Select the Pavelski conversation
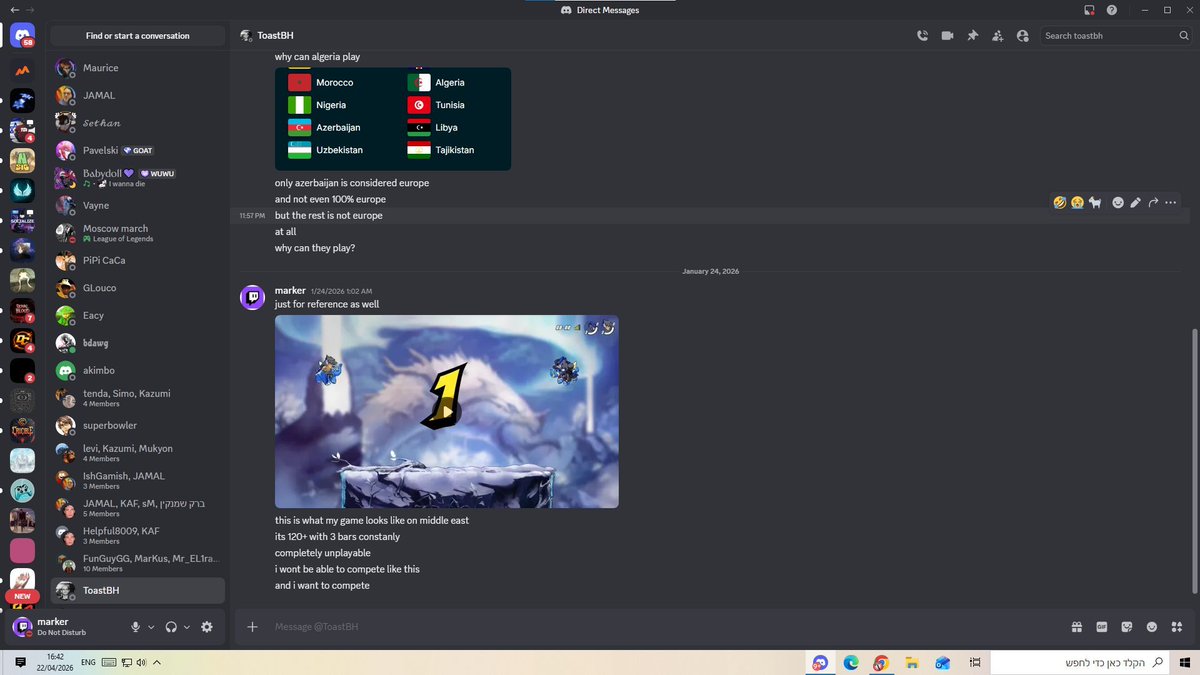 [137, 150]
